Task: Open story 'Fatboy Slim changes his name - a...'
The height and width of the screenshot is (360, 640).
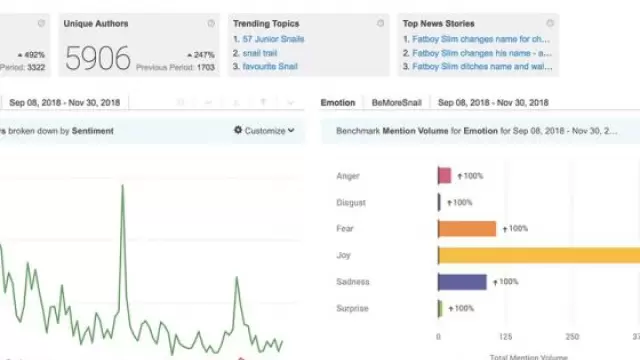Action: tap(482, 53)
